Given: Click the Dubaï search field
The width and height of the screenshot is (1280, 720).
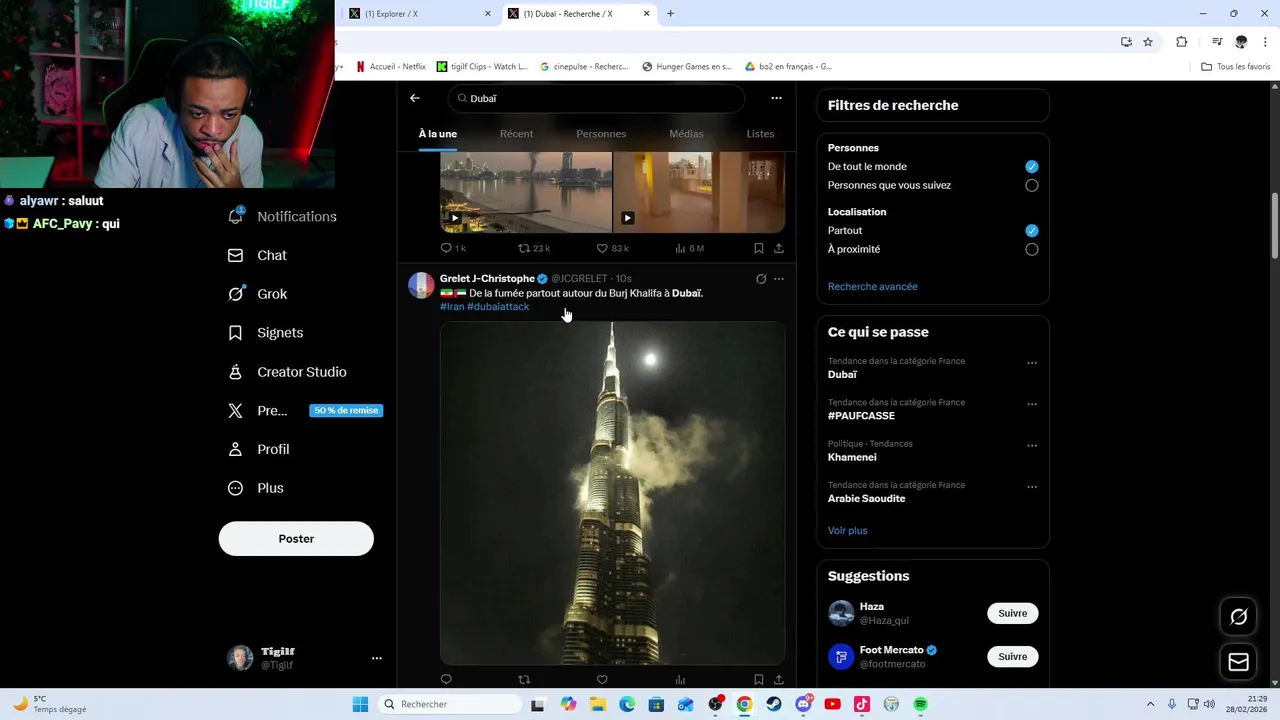Looking at the screenshot, I should [596, 98].
